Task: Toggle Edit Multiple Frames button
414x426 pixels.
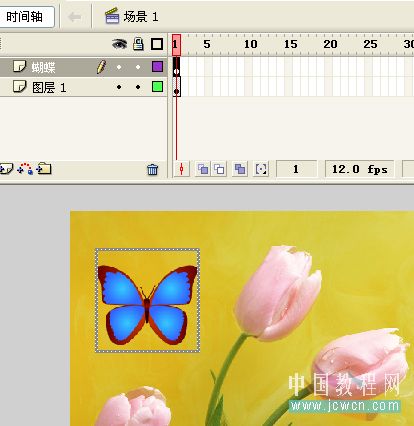Action: point(240,169)
